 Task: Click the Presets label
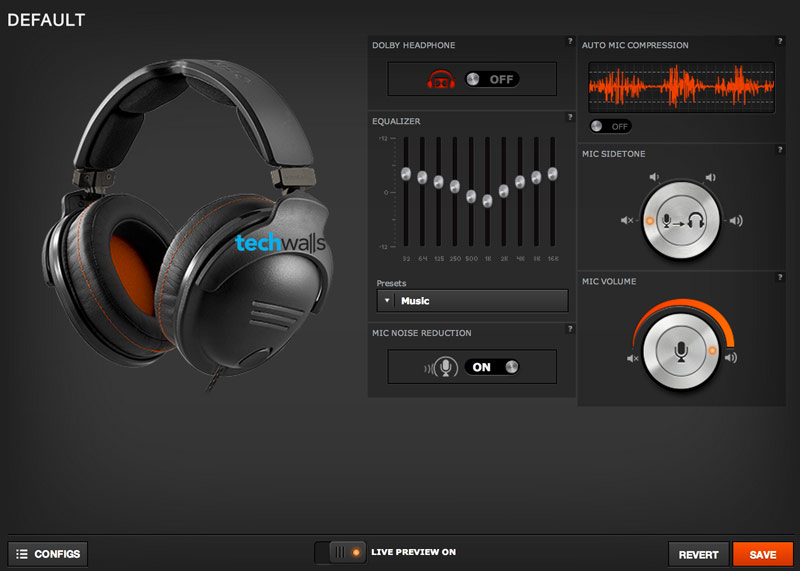pos(391,283)
